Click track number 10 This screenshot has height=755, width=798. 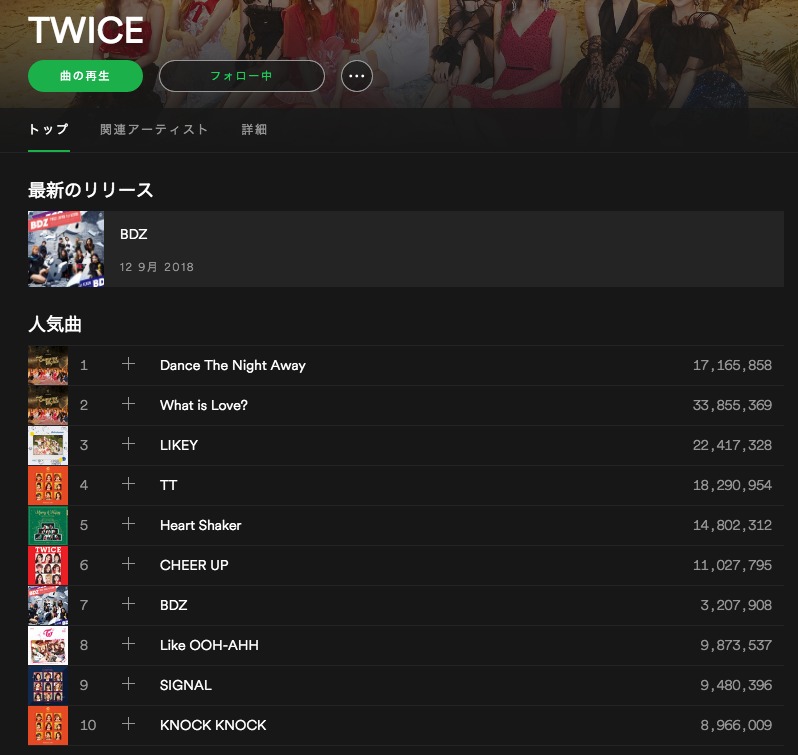tap(88, 725)
